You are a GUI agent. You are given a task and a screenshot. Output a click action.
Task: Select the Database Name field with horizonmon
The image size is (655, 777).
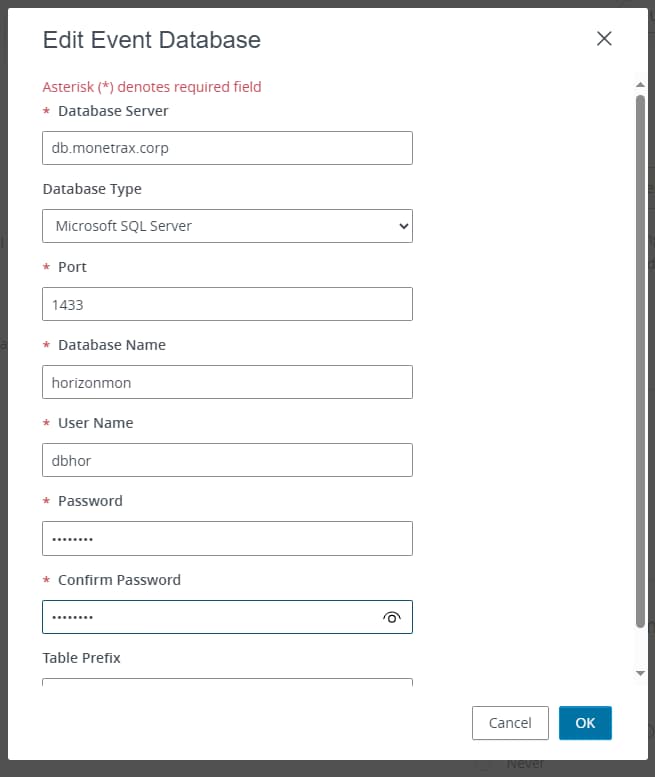pyautogui.click(x=227, y=382)
